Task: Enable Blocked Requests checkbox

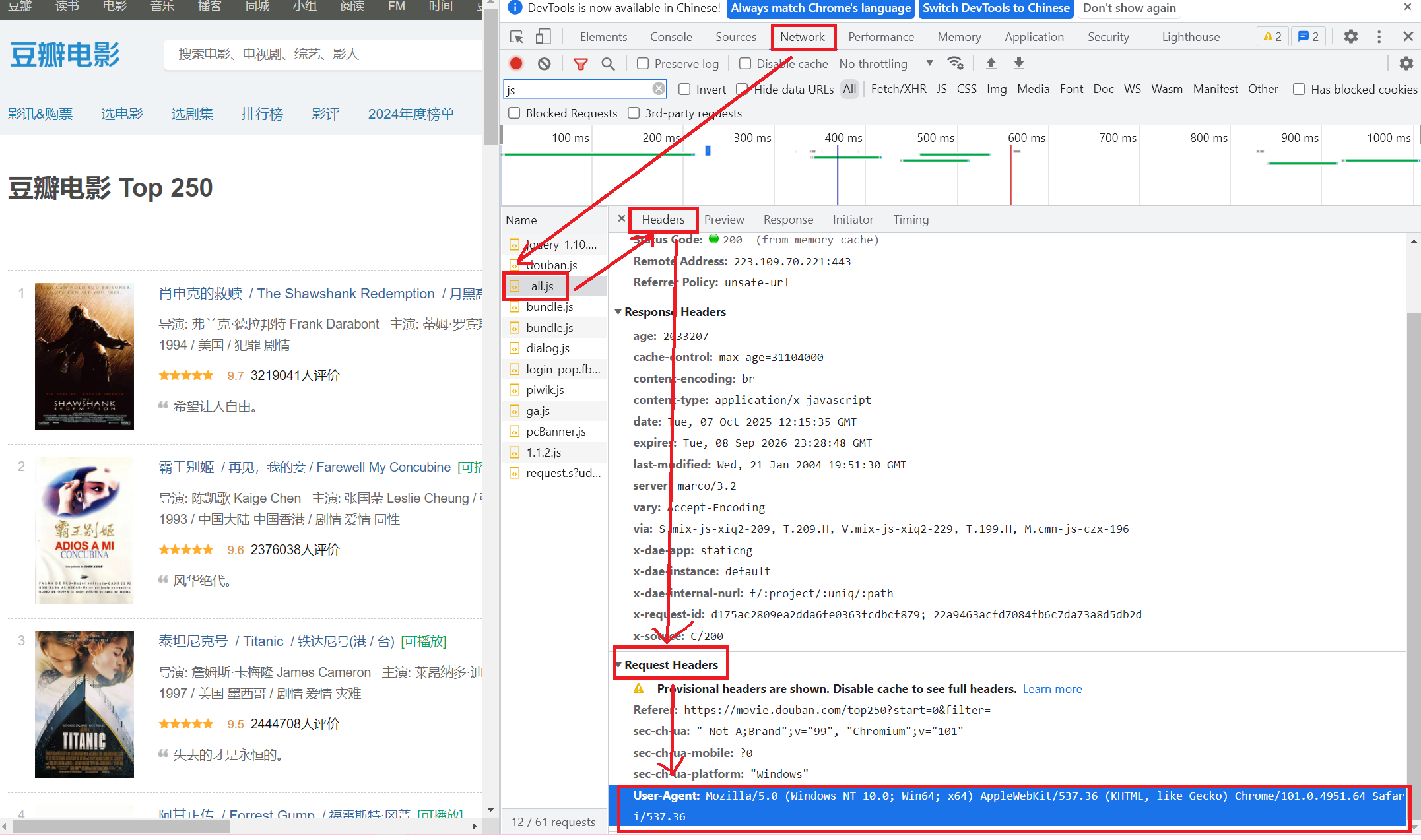Action: [x=514, y=113]
